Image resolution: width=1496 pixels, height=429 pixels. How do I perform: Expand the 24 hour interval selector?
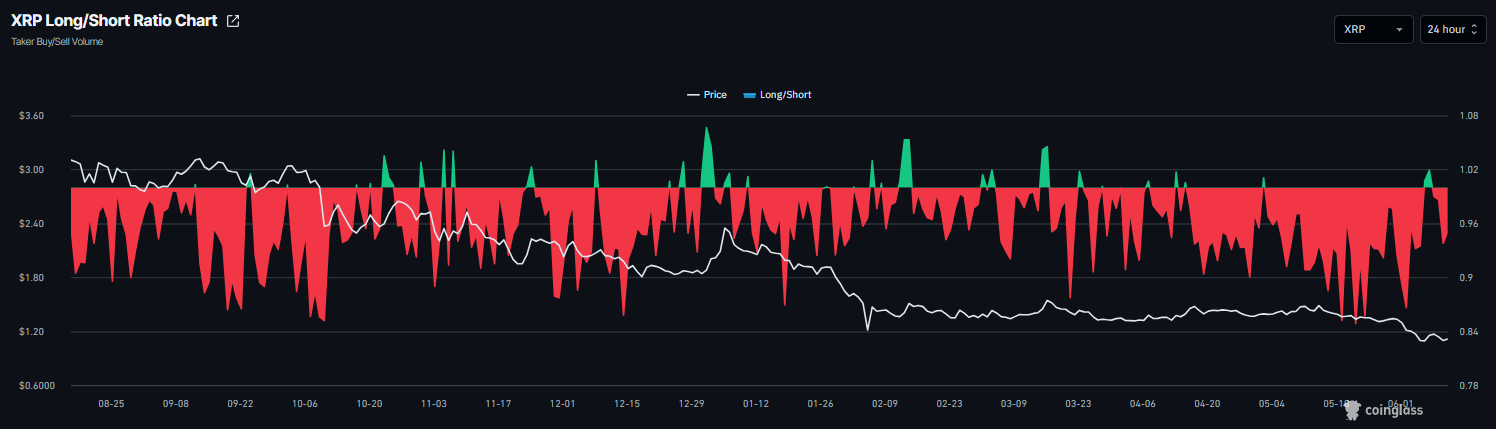[x=1452, y=30]
